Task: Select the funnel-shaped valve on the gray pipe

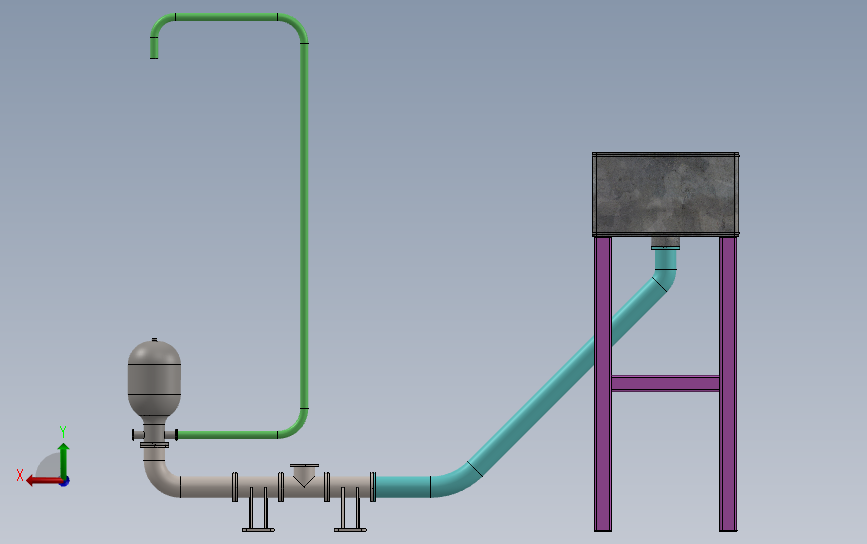Action: click(304, 475)
